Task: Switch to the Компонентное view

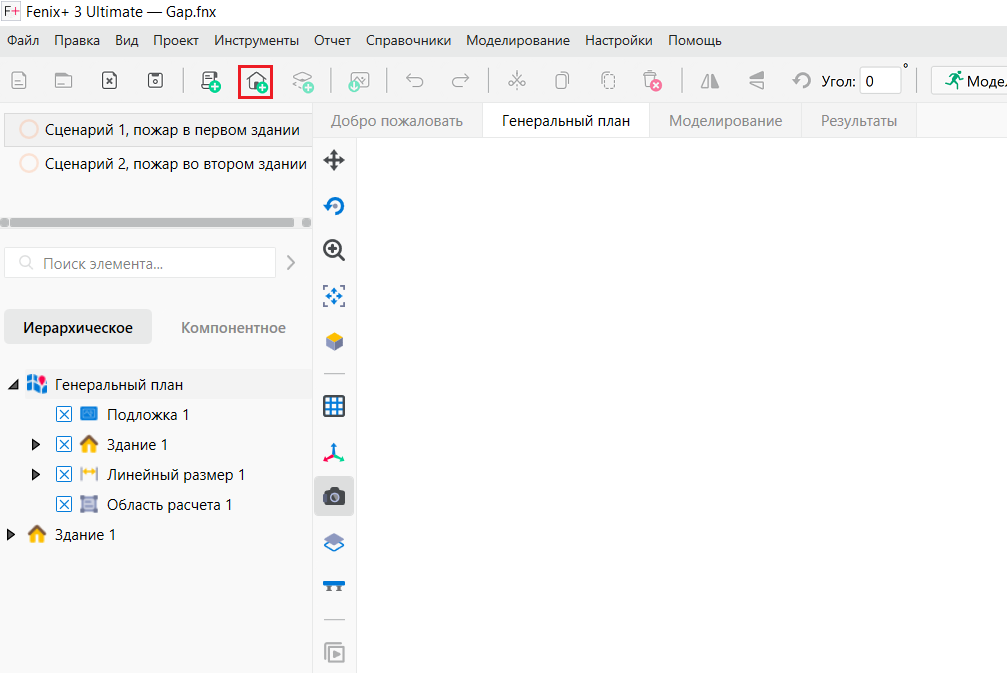Action: [x=233, y=328]
